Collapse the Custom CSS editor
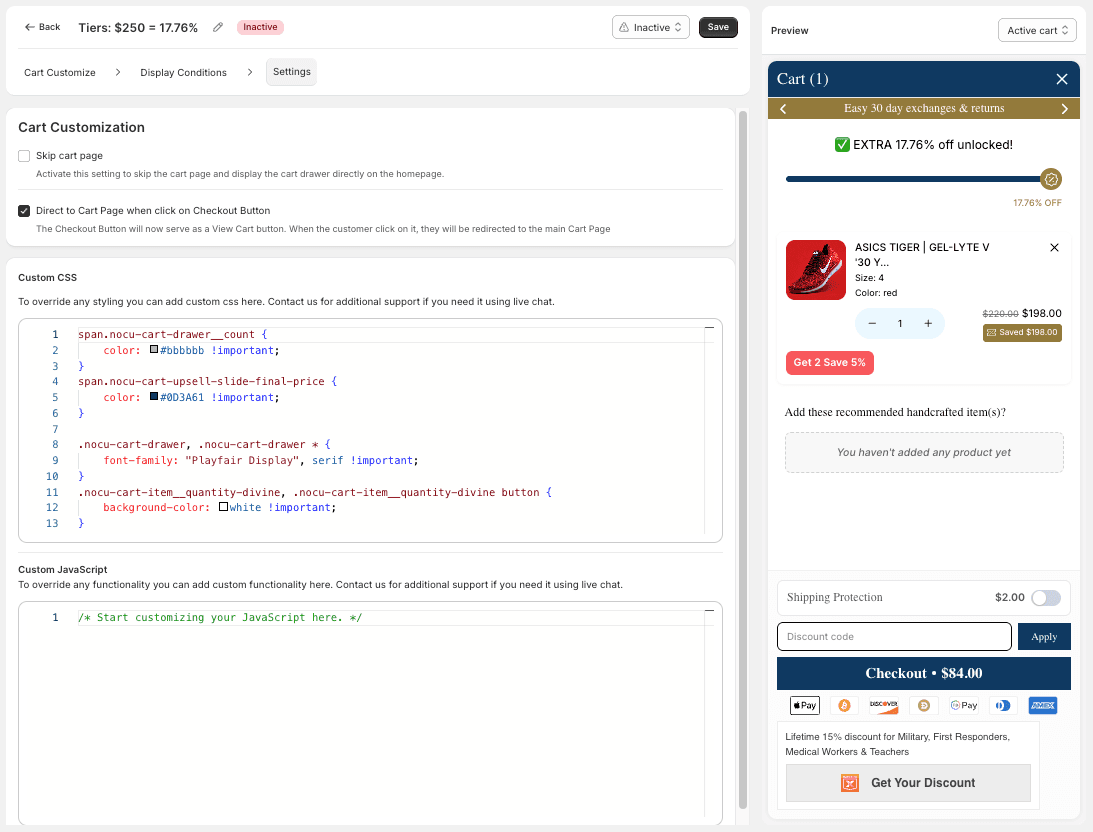Image resolution: width=1093 pixels, height=832 pixels. [x=709, y=327]
